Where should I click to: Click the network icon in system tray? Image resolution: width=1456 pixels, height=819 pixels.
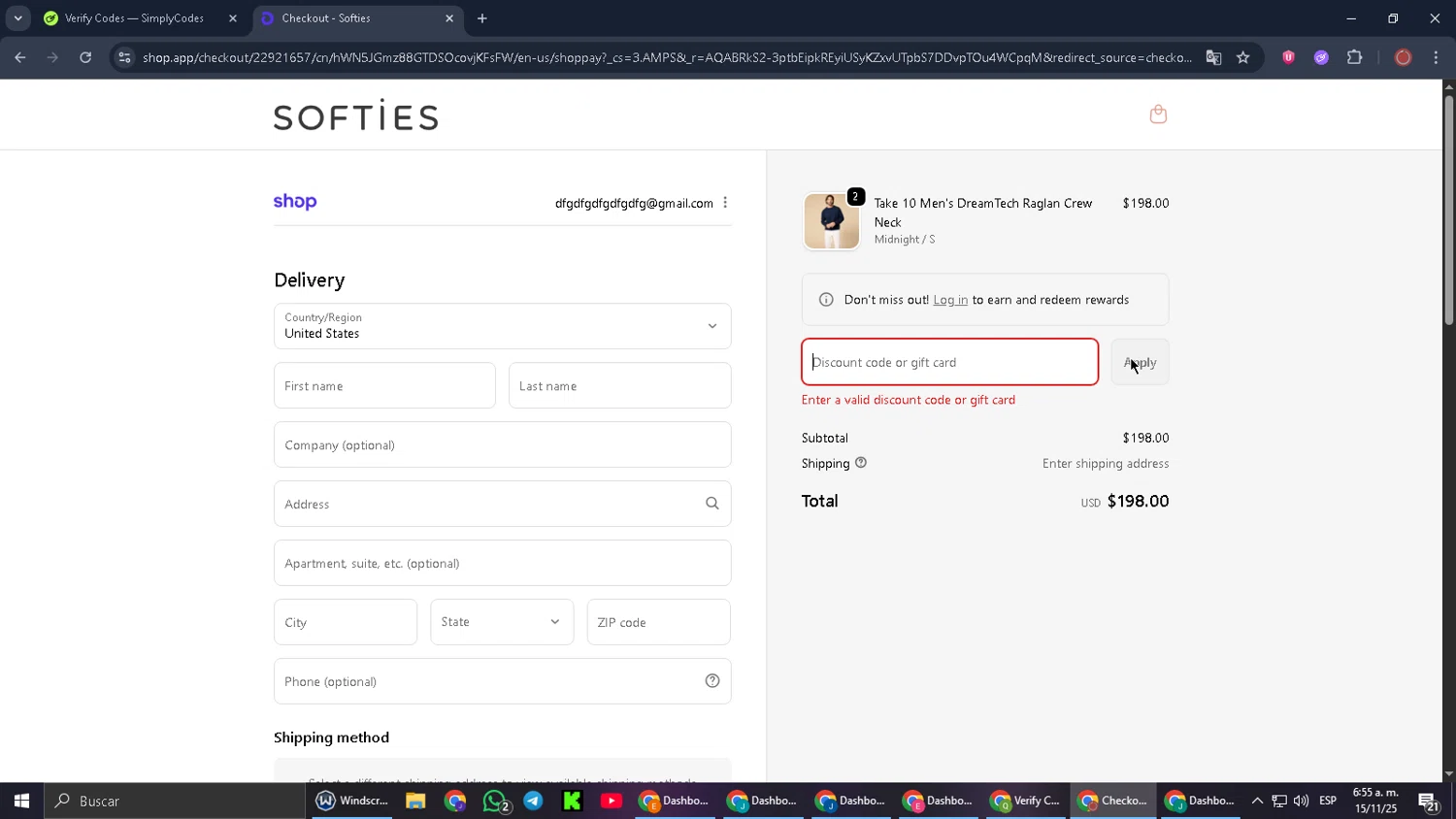(1279, 801)
